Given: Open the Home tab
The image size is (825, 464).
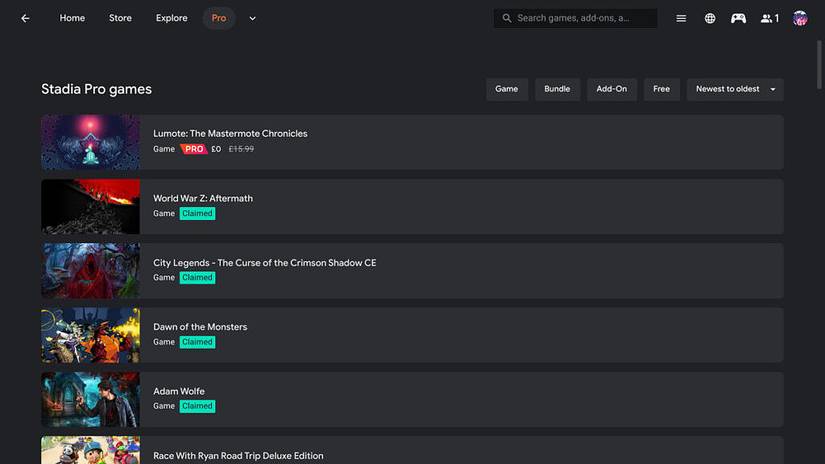Looking at the screenshot, I should (72, 18).
